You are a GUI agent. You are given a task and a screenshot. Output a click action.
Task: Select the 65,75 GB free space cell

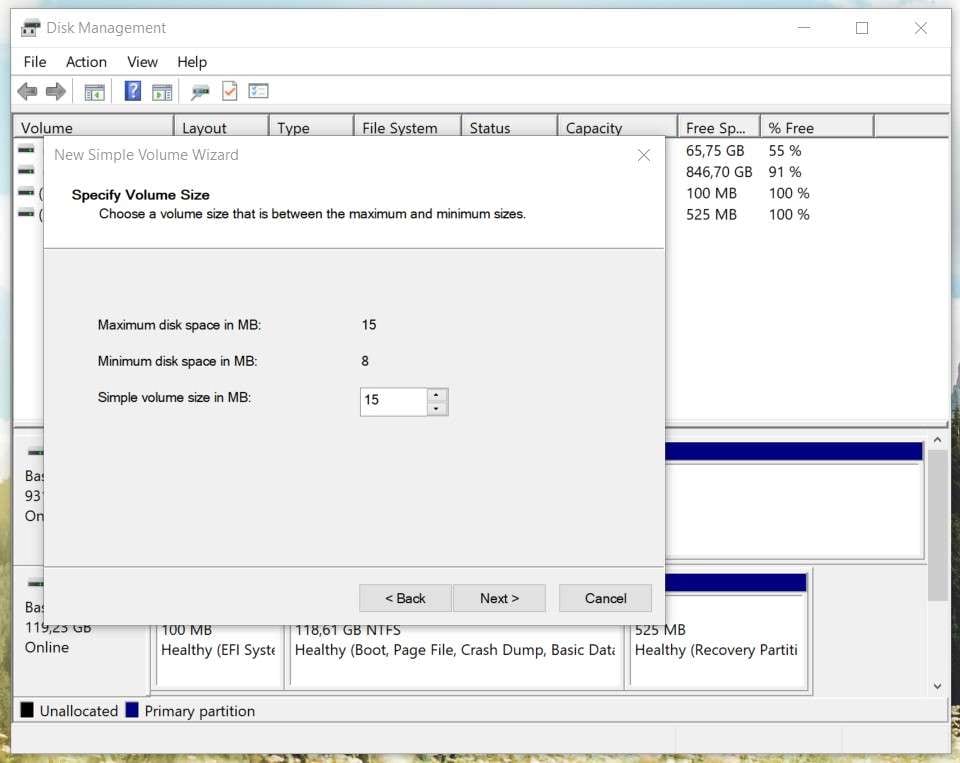(715, 151)
